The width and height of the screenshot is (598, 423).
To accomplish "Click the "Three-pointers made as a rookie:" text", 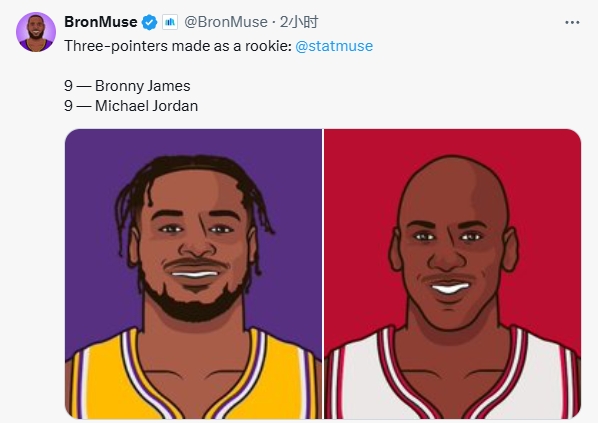I will pos(178,46).
